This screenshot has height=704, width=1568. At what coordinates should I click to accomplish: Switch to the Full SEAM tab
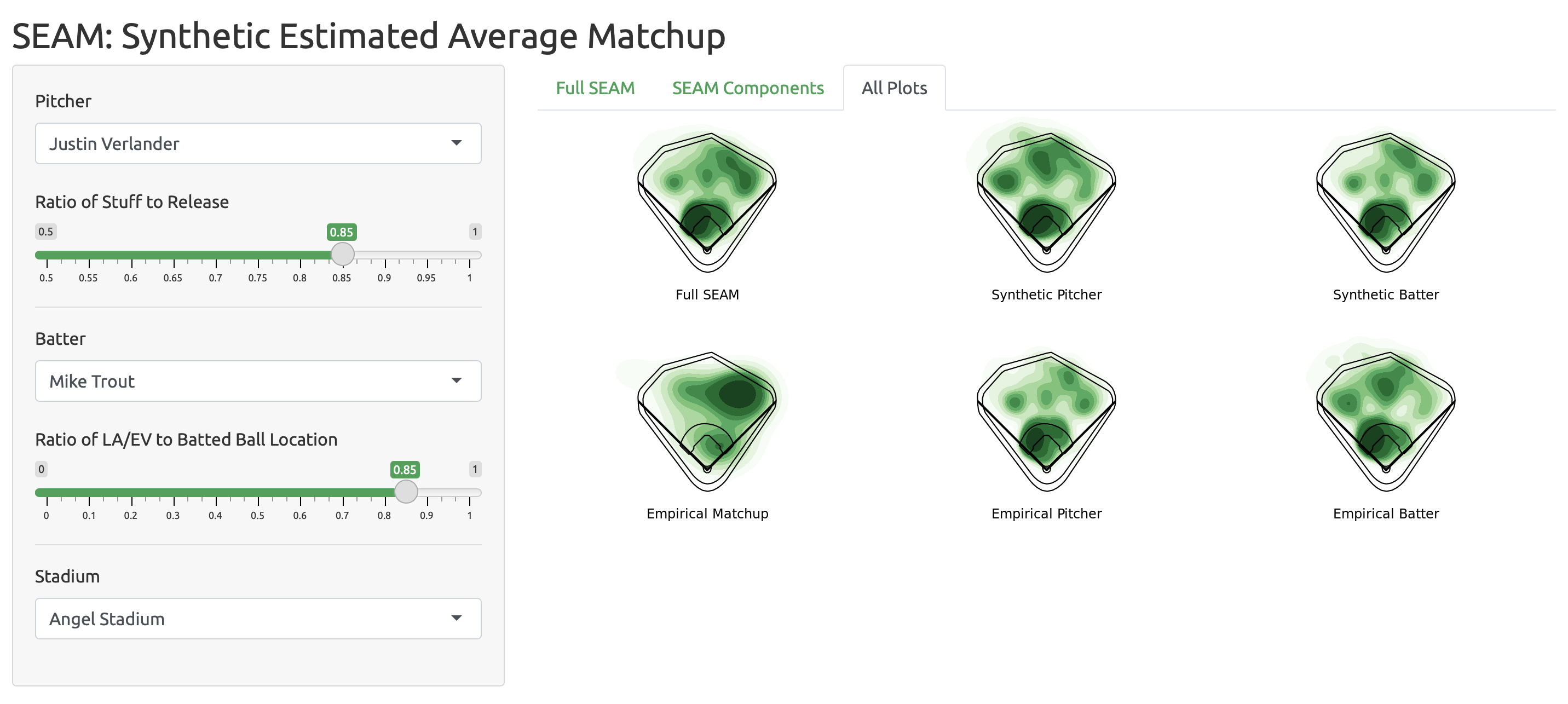pyautogui.click(x=595, y=88)
